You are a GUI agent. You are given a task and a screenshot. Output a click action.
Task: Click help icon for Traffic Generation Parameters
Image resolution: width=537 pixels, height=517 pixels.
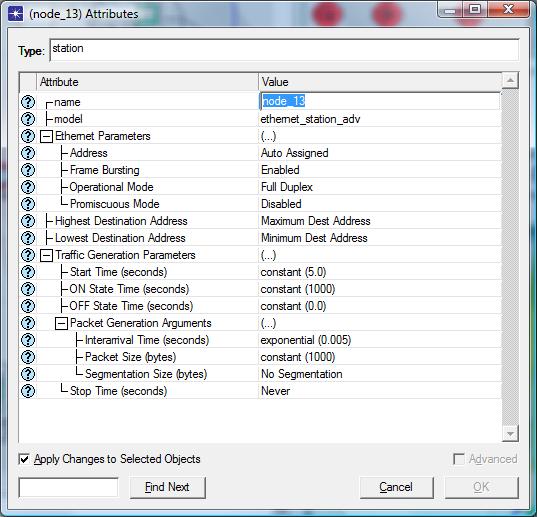point(28,255)
